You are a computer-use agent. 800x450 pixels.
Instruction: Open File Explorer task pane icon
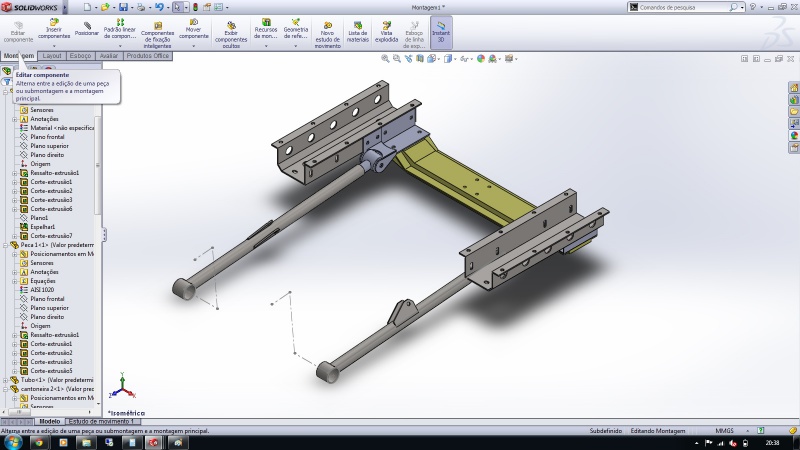pos(794,111)
